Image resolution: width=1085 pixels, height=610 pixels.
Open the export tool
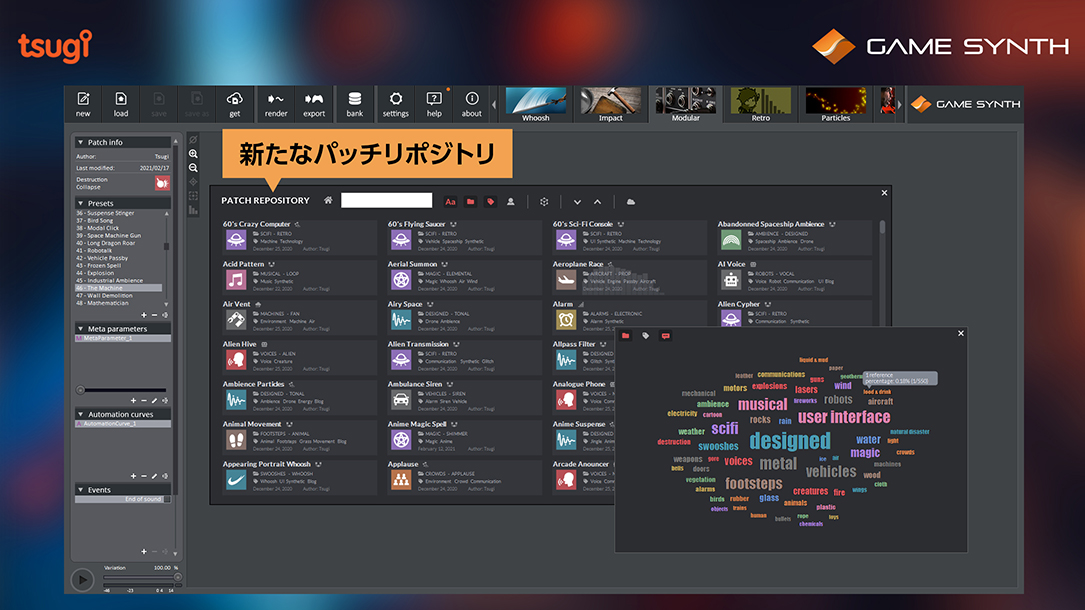coord(314,104)
